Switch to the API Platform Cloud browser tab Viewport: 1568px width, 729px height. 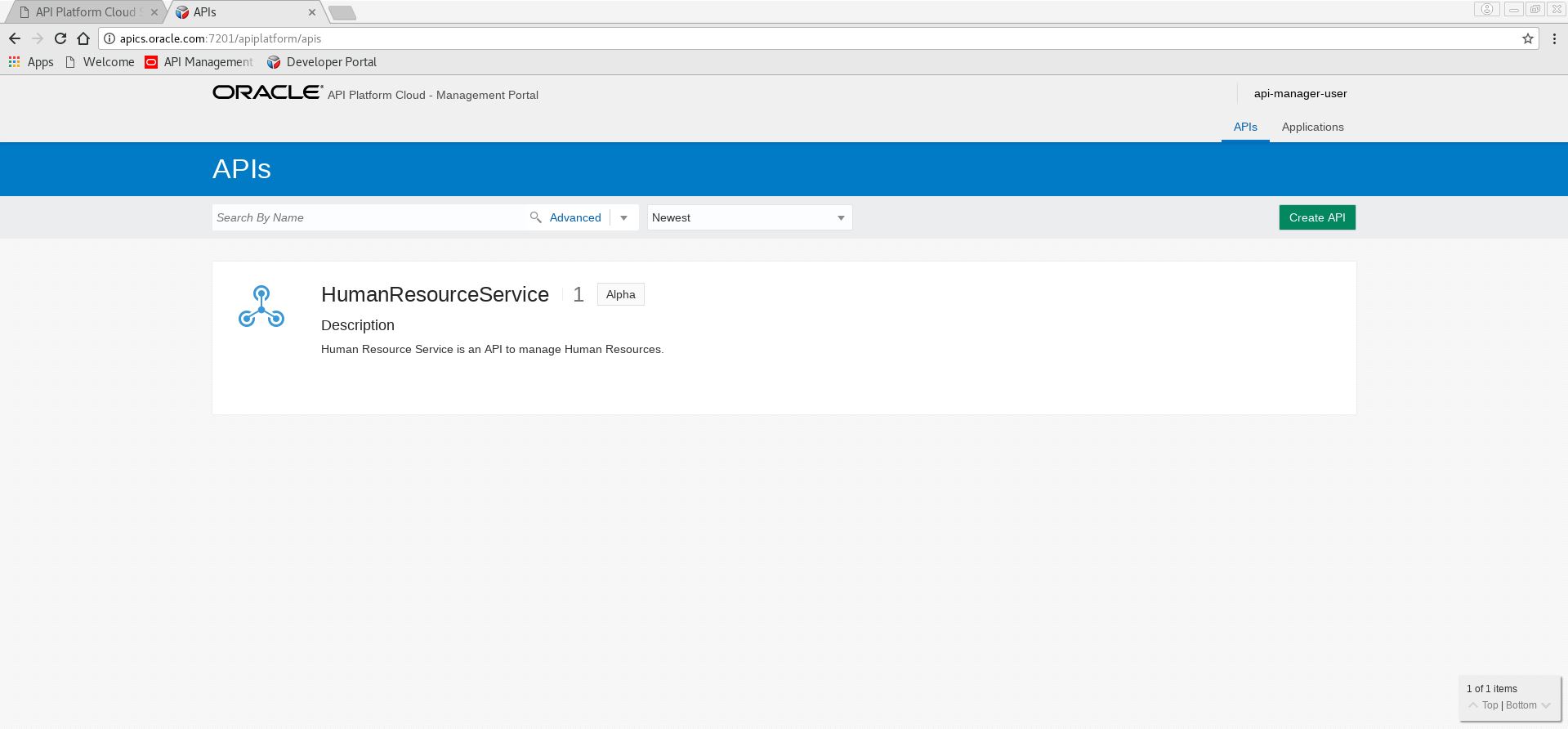pos(86,12)
